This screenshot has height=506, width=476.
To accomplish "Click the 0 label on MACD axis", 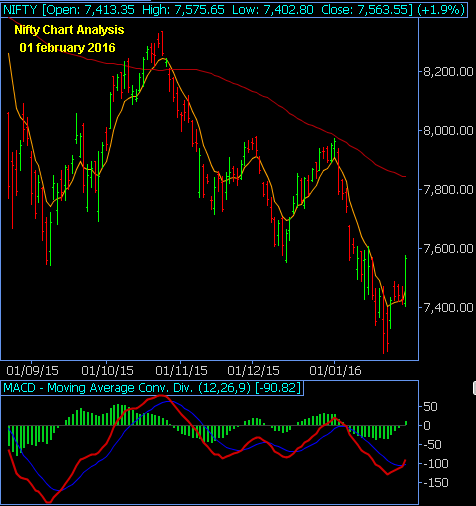I will coord(427,426).
